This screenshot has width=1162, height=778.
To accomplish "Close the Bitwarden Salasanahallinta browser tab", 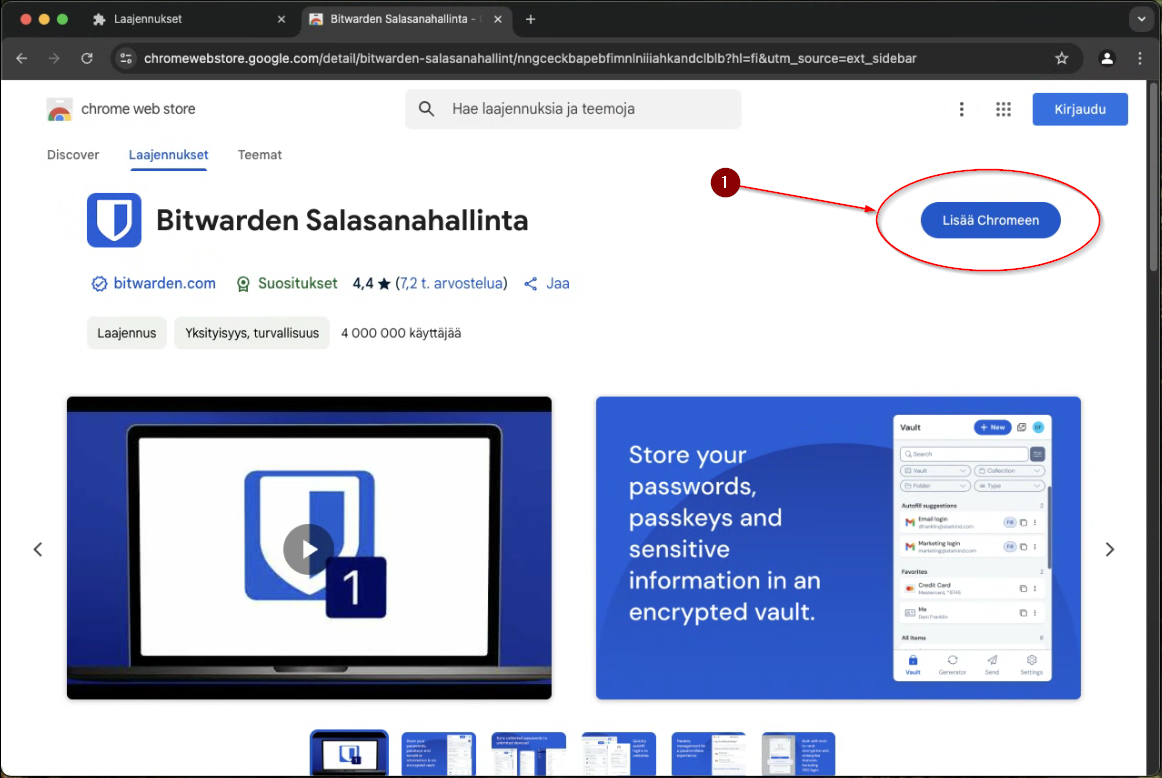I will (x=498, y=19).
